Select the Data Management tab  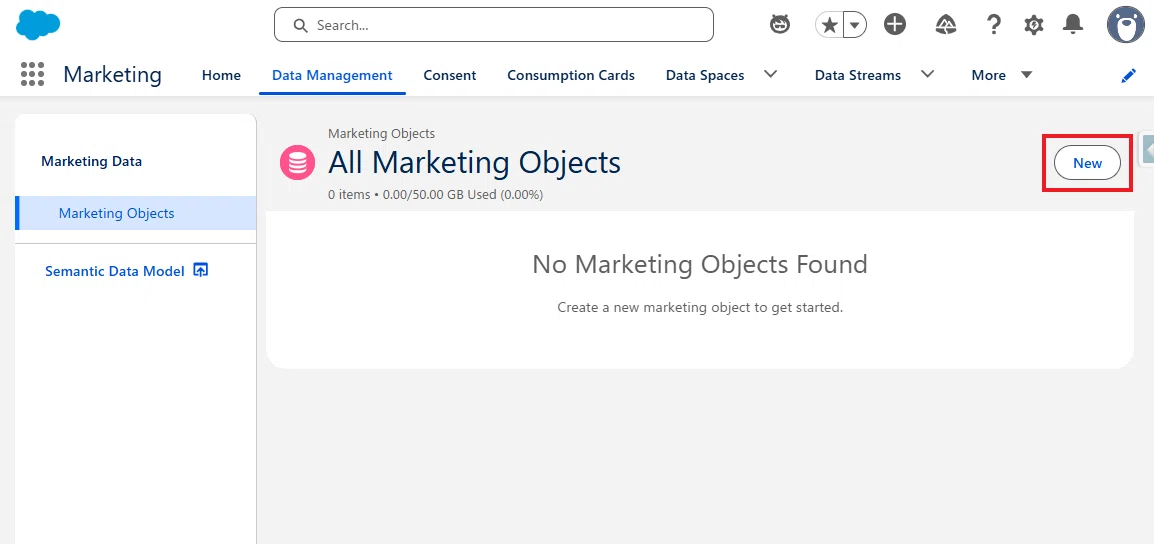(x=332, y=75)
